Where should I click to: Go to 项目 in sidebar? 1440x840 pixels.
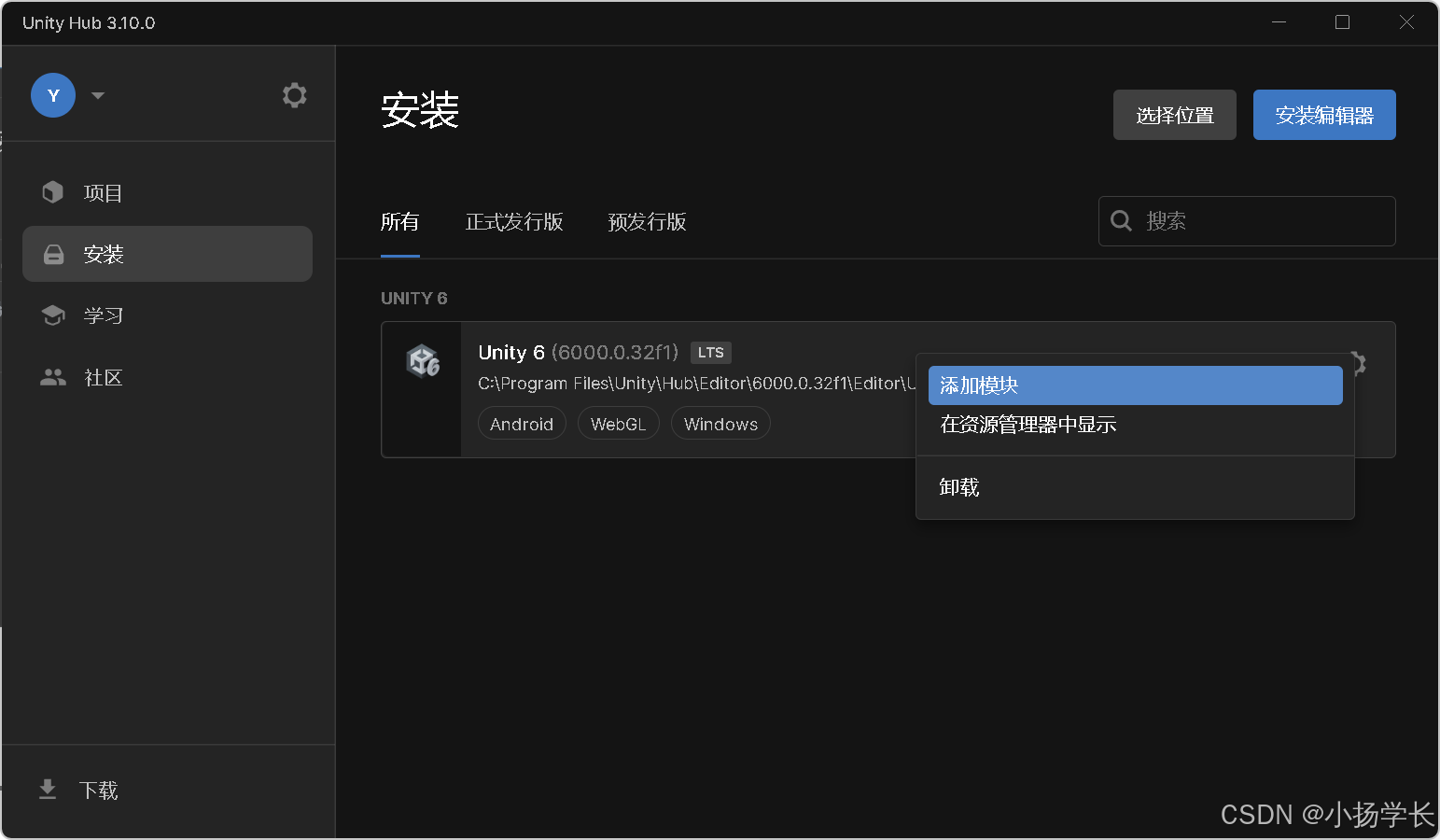pos(167,192)
